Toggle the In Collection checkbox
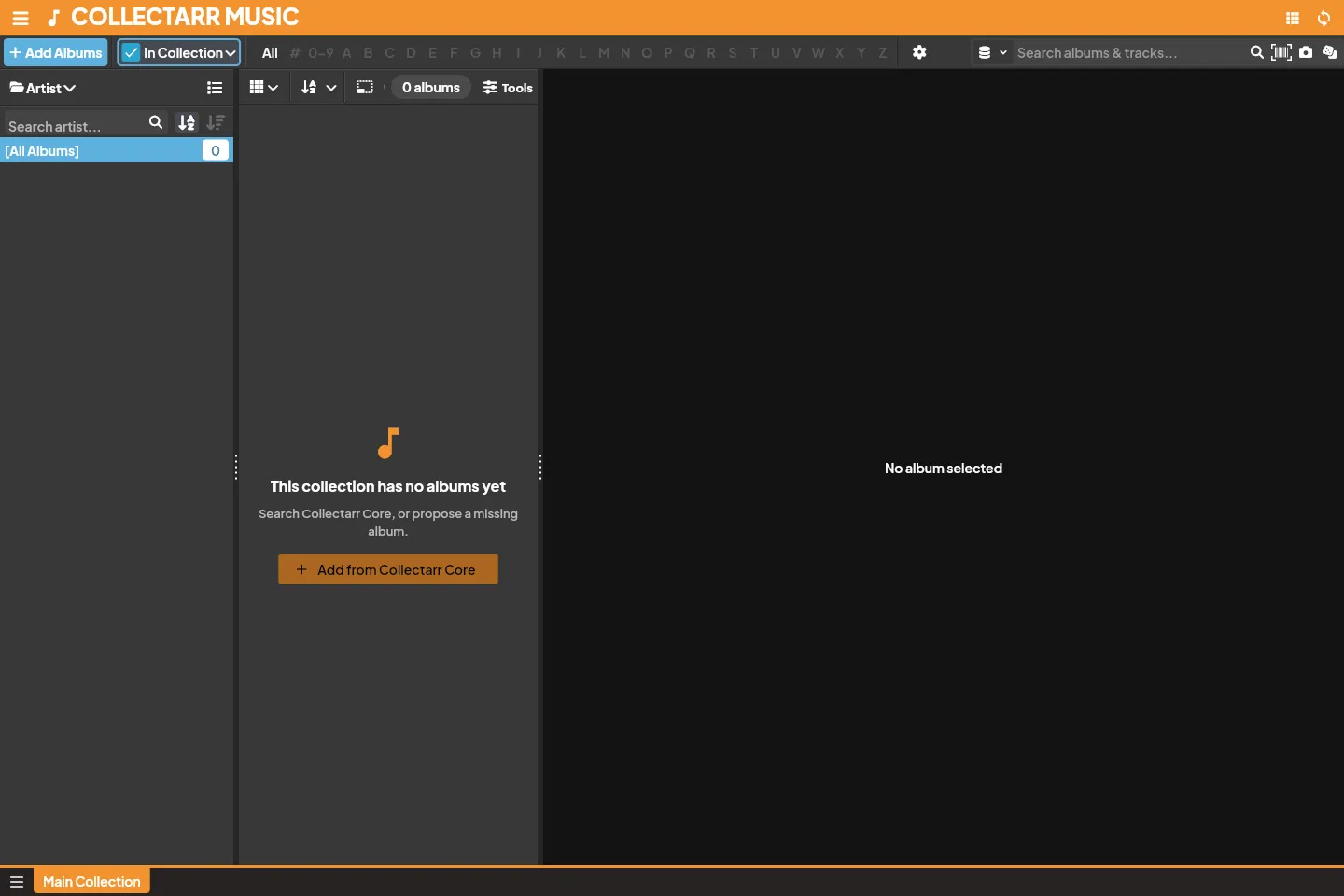The height and width of the screenshot is (896, 1344). click(132, 53)
